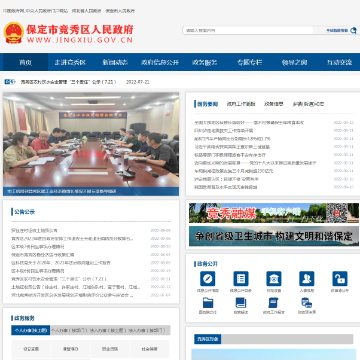Viewport: 360px width, 360px height.
Task: Click the blue notice tag icon beside the ticker
Action: tap(10, 82)
